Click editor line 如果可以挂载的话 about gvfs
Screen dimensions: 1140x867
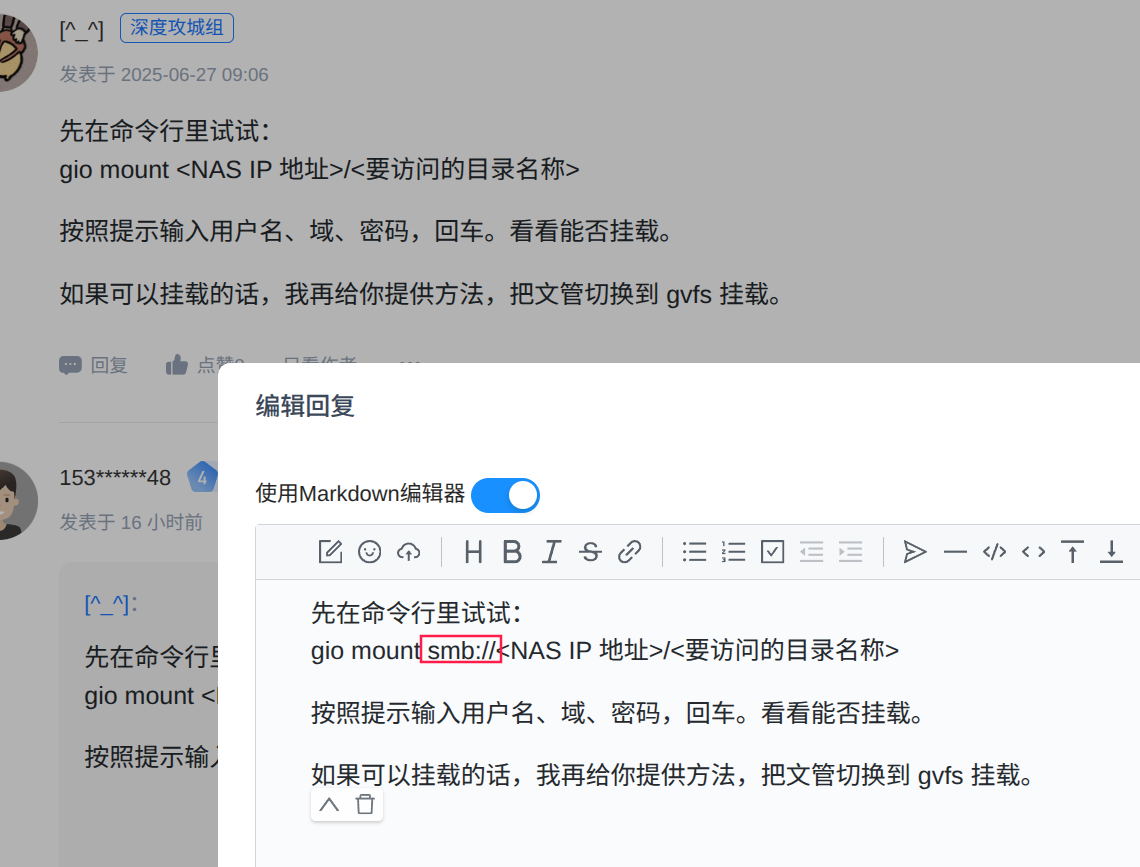point(673,775)
